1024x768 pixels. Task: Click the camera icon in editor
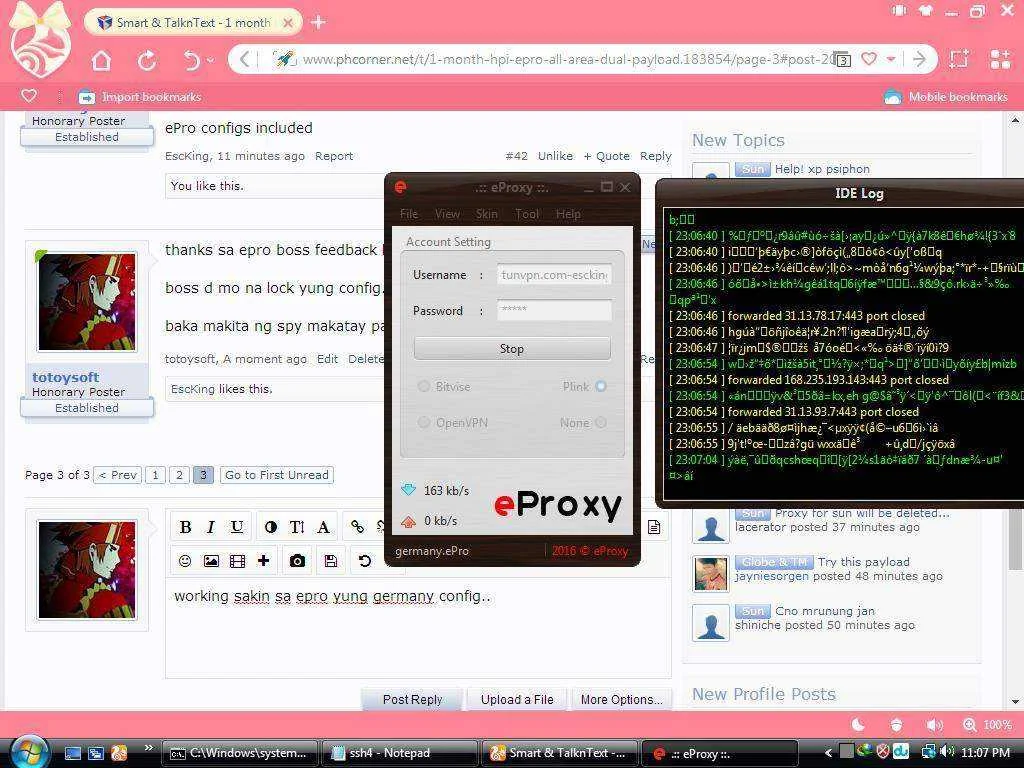[x=297, y=561]
